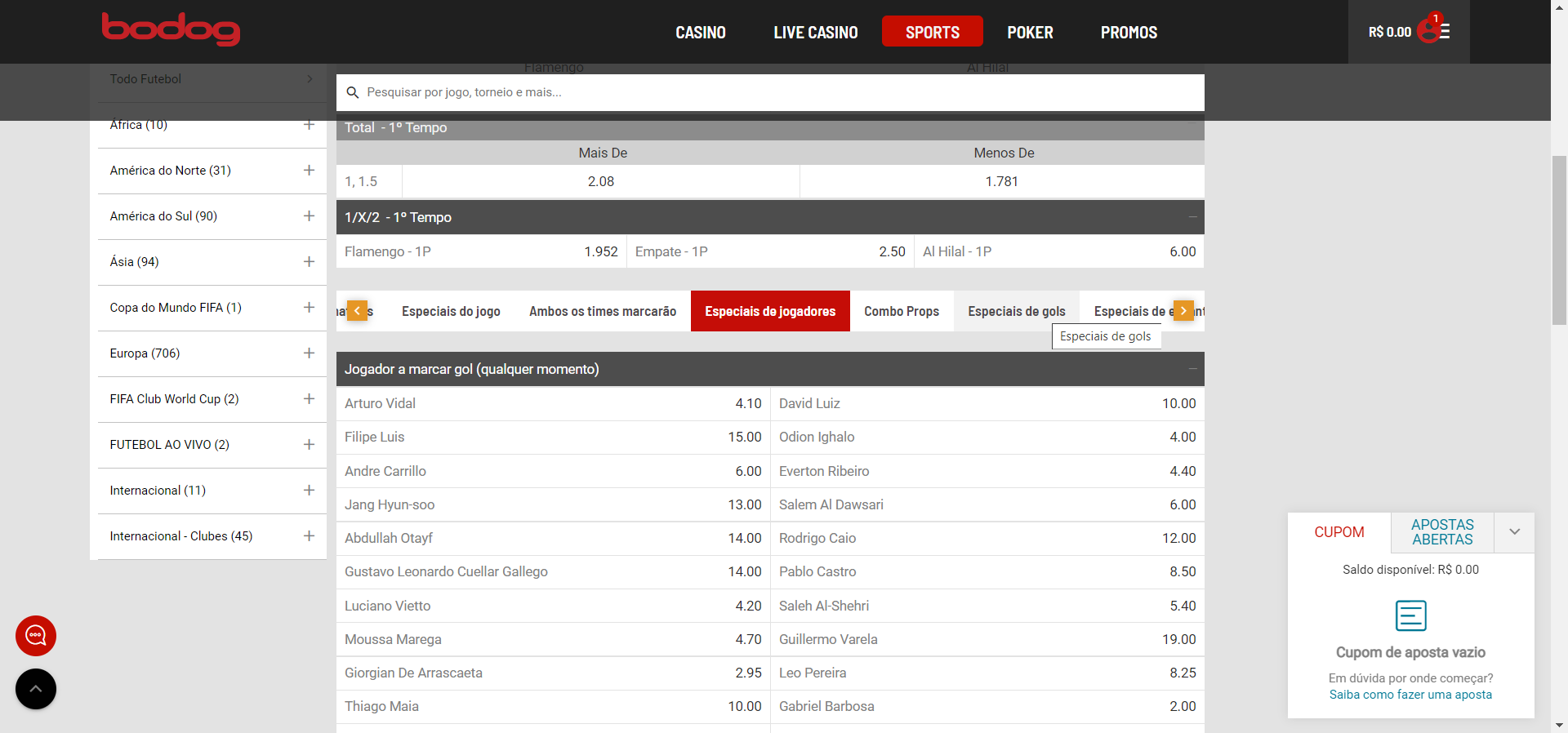Expand FIFA Club World Cup (2)

[309, 399]
